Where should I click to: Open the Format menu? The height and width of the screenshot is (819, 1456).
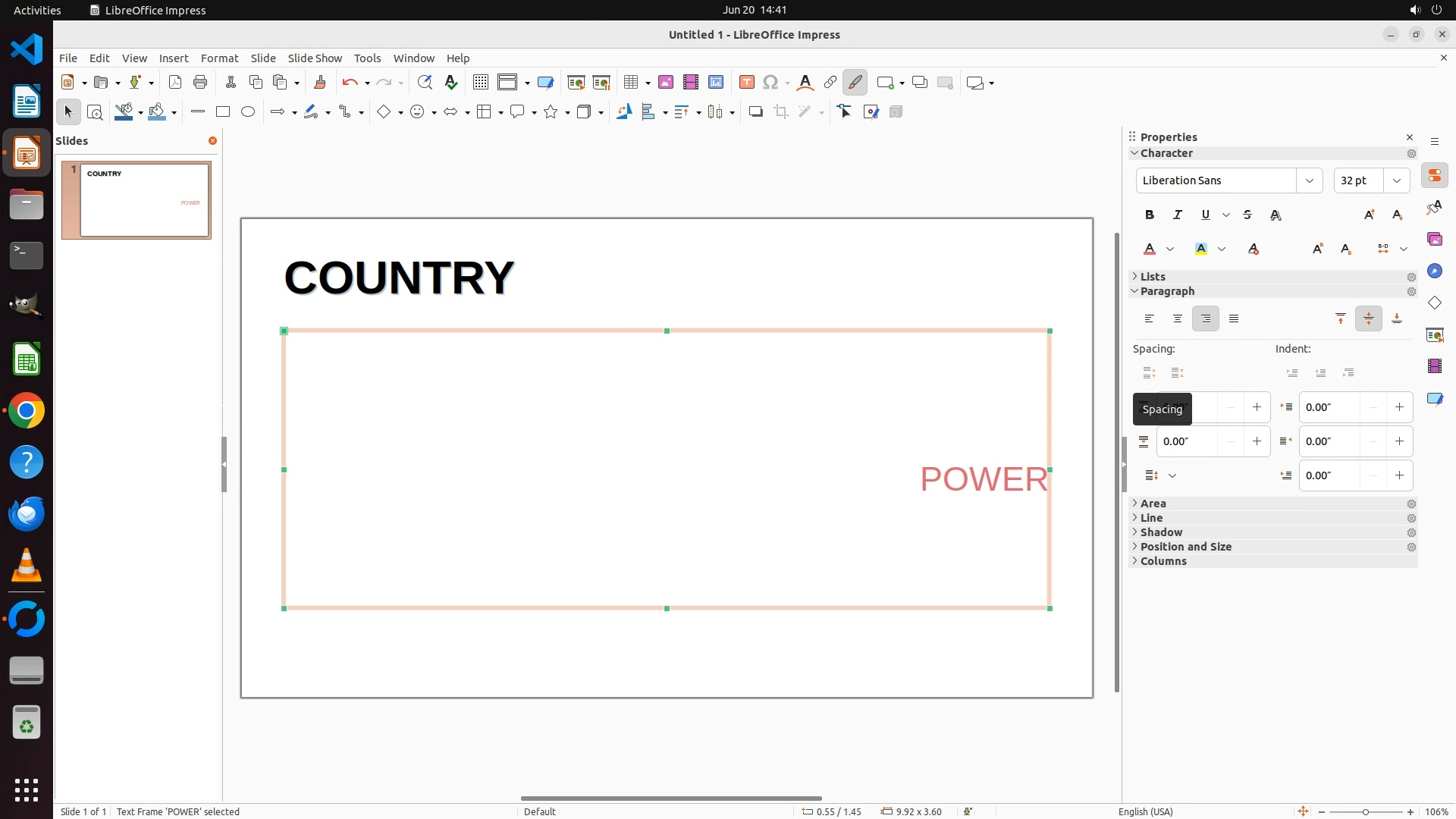tap(219, 58)
